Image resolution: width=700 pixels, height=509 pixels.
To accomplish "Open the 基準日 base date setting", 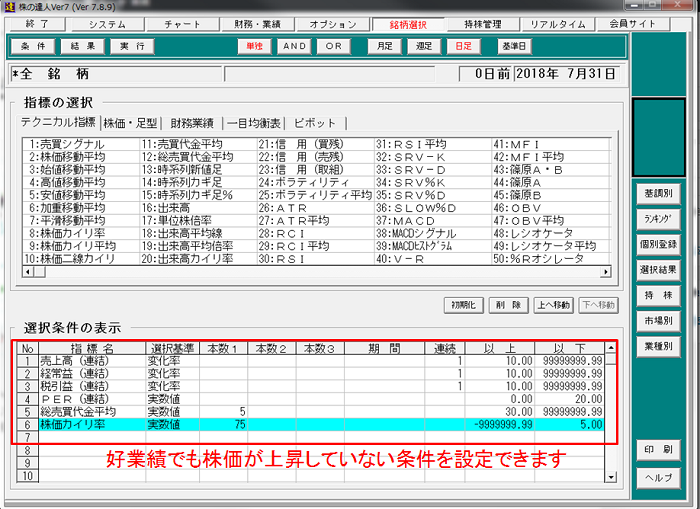I will pyautogui.click(x=514, y=46).
